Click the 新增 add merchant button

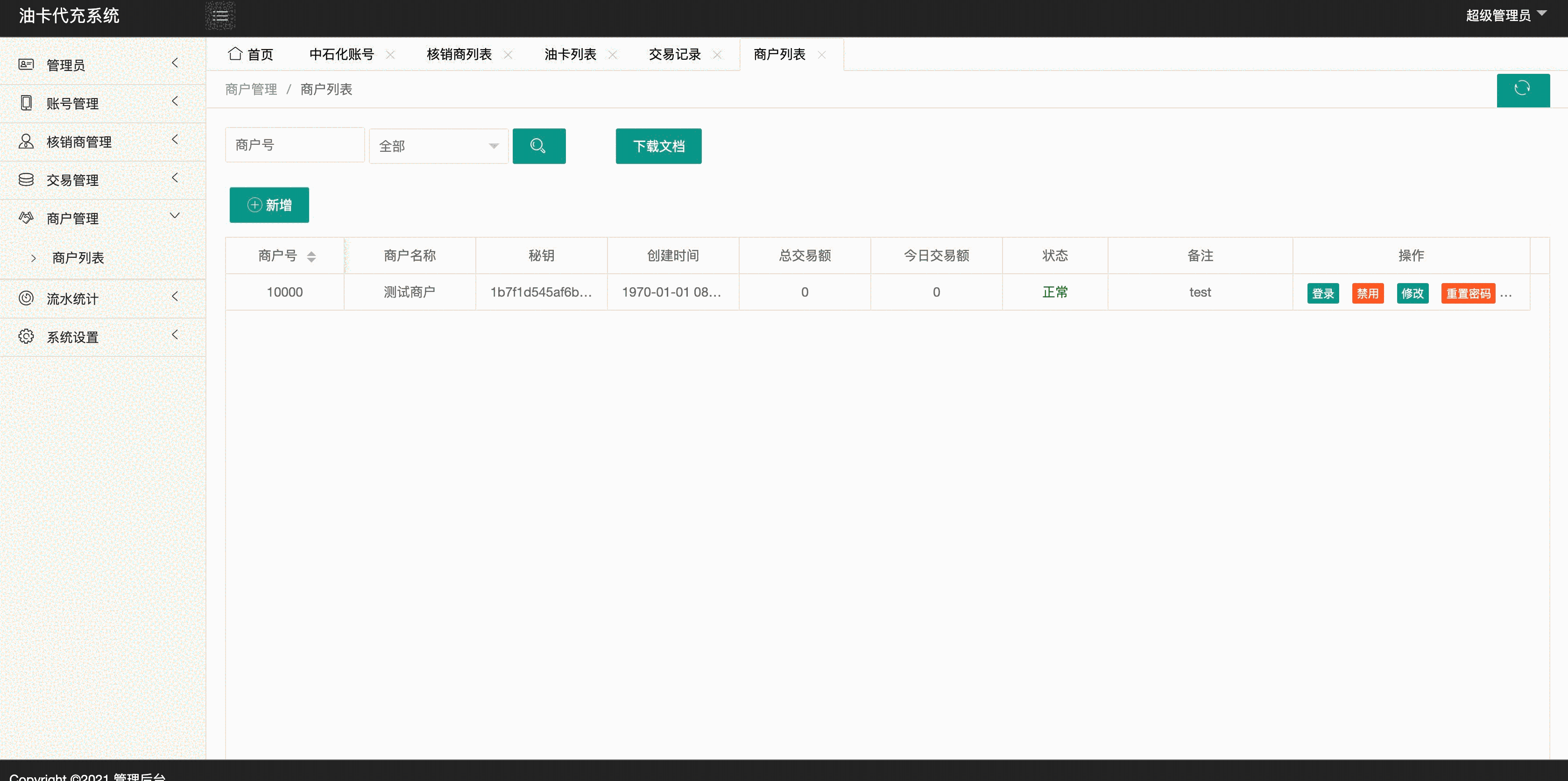point(269,205)
